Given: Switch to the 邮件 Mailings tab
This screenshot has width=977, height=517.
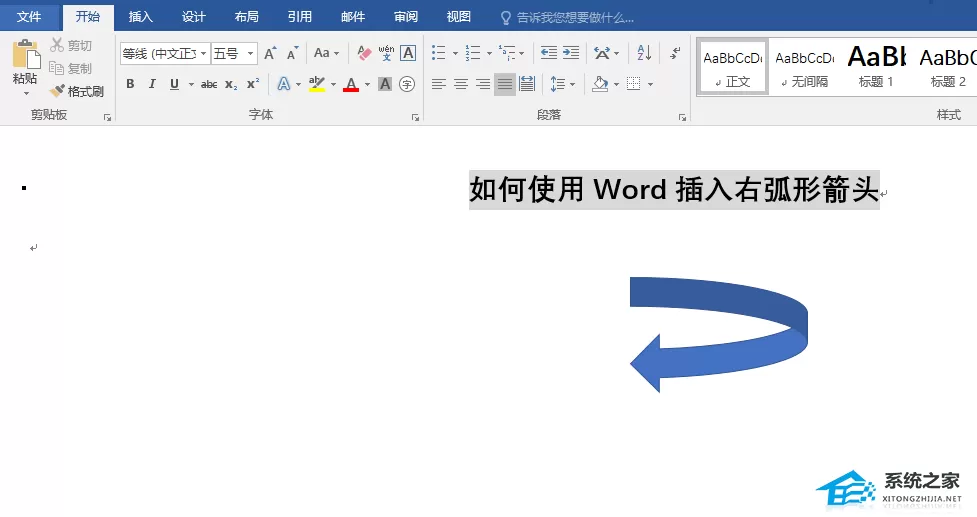Looking at the screenshot, I should [353, 17].
